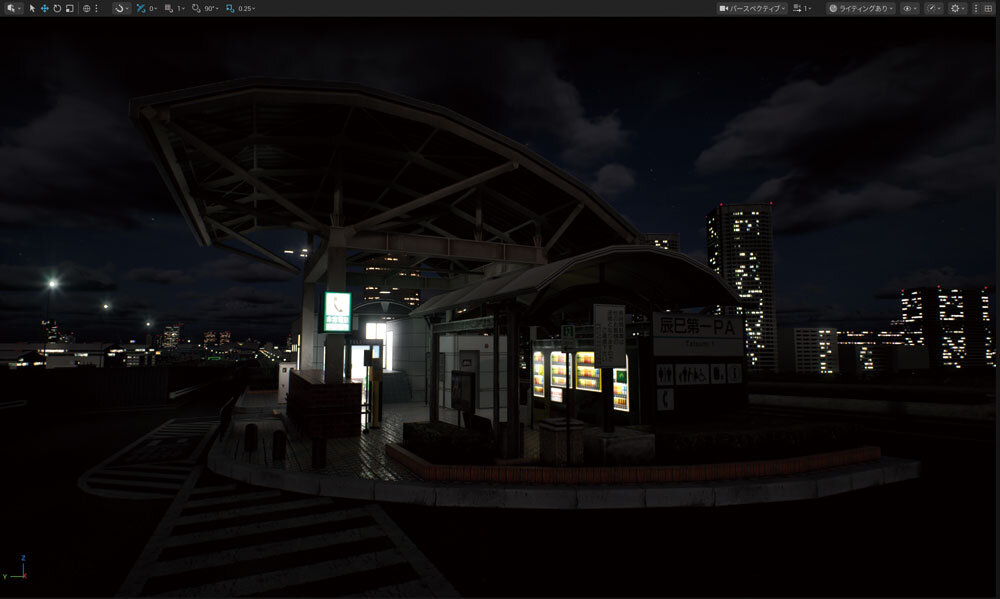Open the surface snapping magnet menu
The image size is (1000, 599).
click(120, 8)
